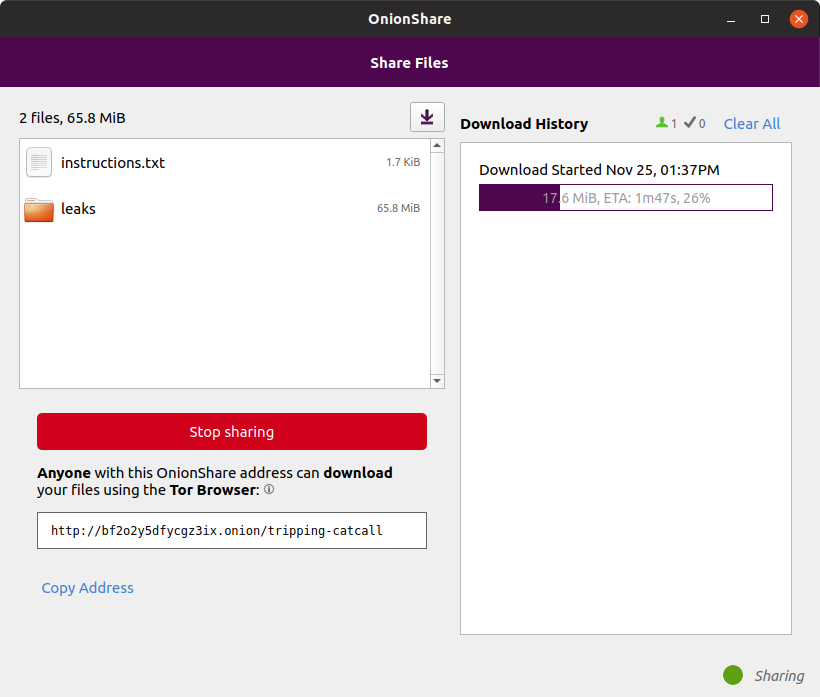Viewport: 820px width, 697px height.
Task: Copy the OnionShare address
Action: pos(87,588)
